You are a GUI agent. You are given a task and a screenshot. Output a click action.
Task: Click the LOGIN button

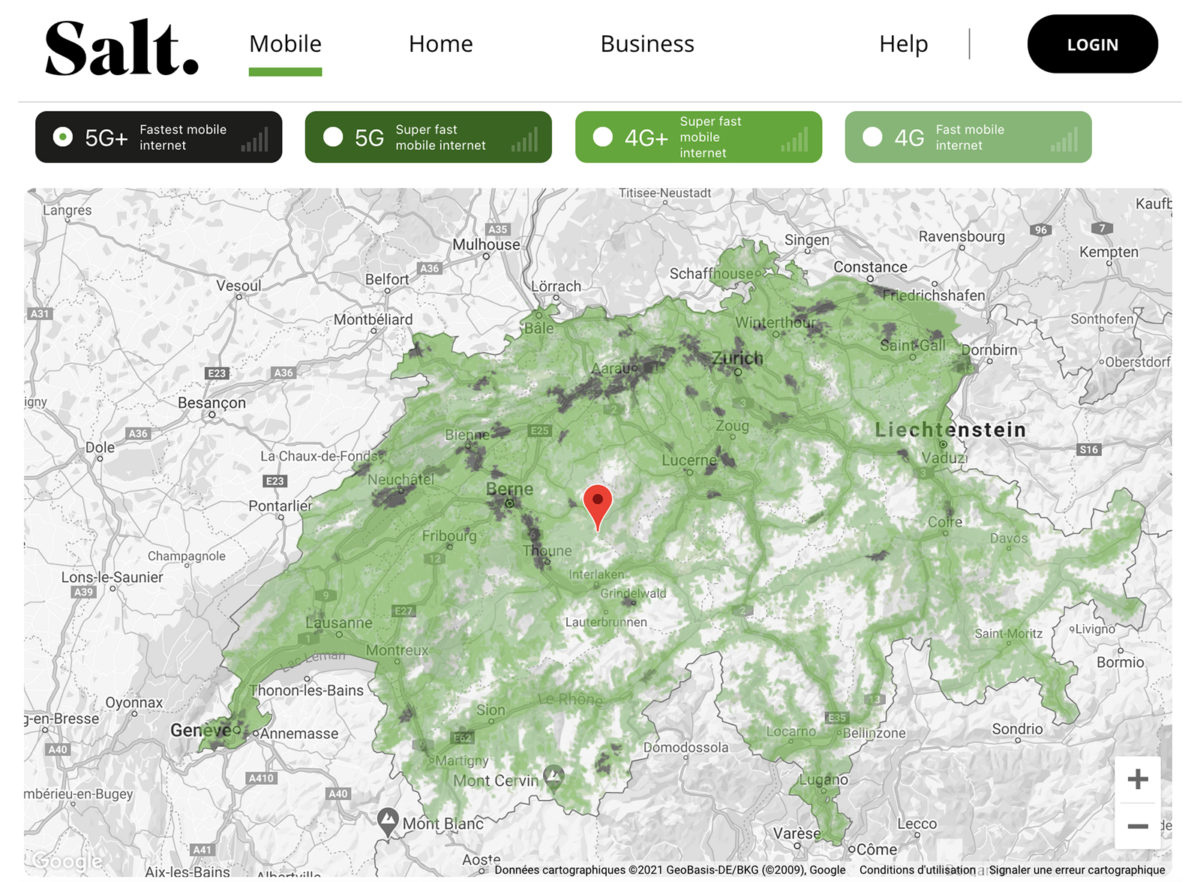pos(1092,44)
